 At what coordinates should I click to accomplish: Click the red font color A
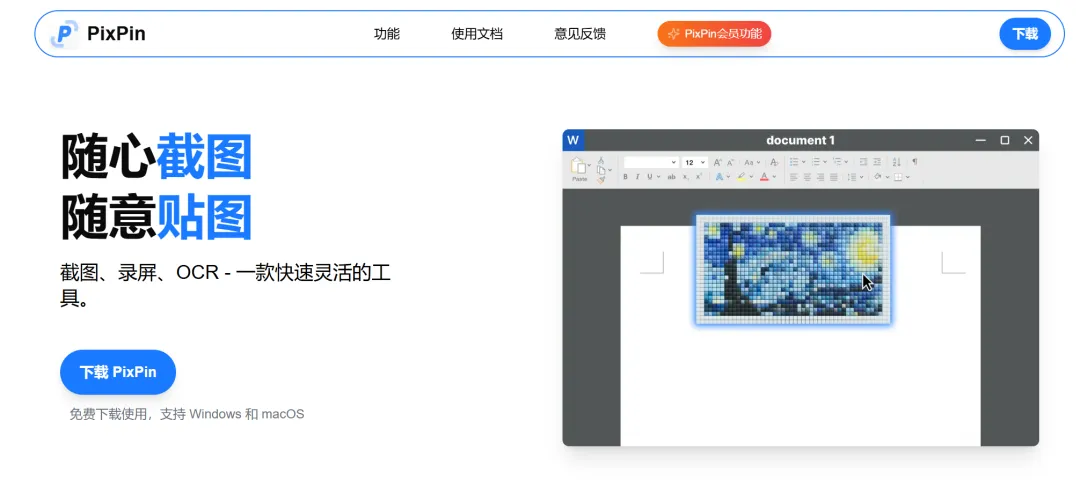pos(764,176)
